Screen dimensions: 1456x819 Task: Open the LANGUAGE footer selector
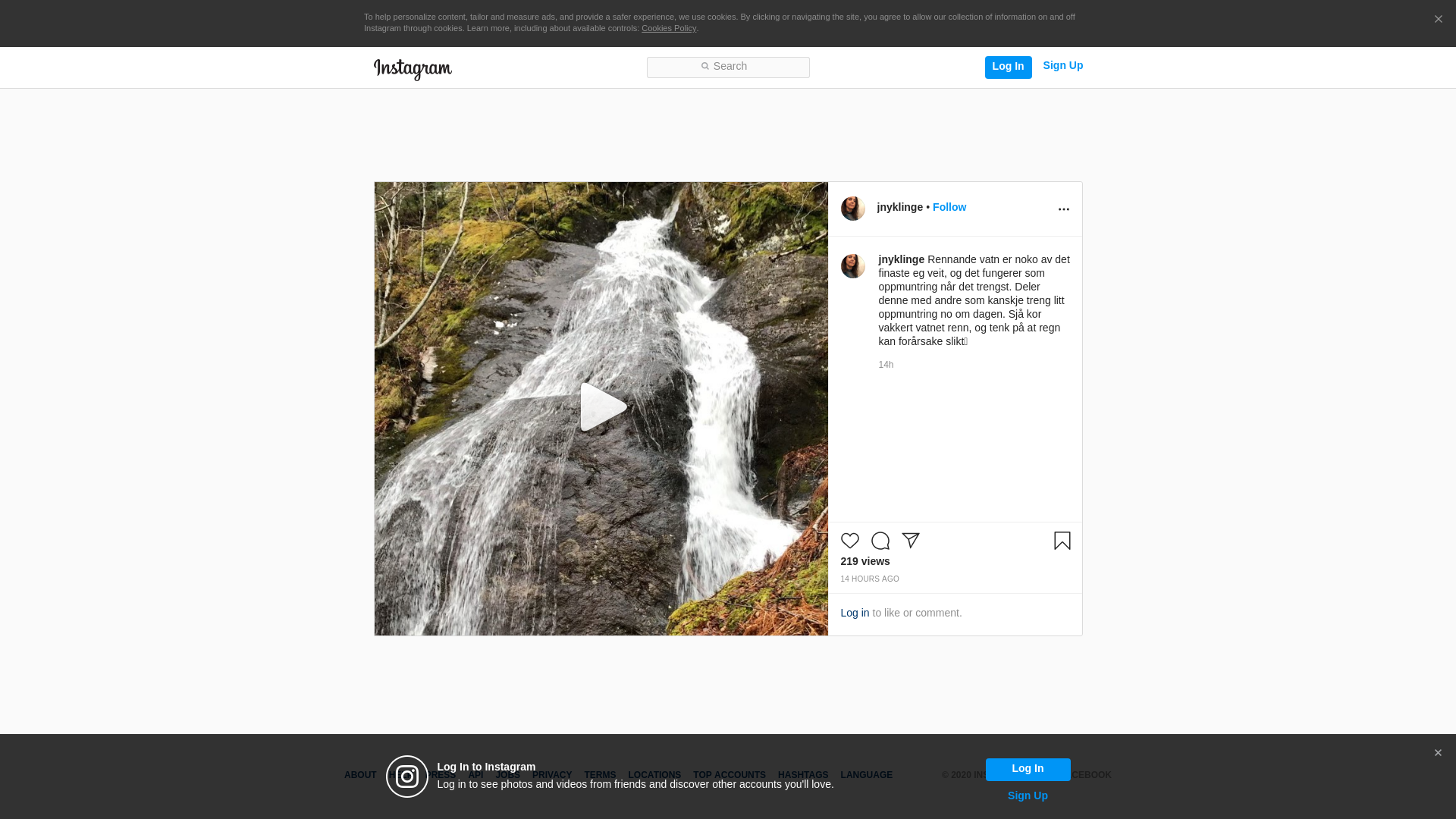[866, 776]
